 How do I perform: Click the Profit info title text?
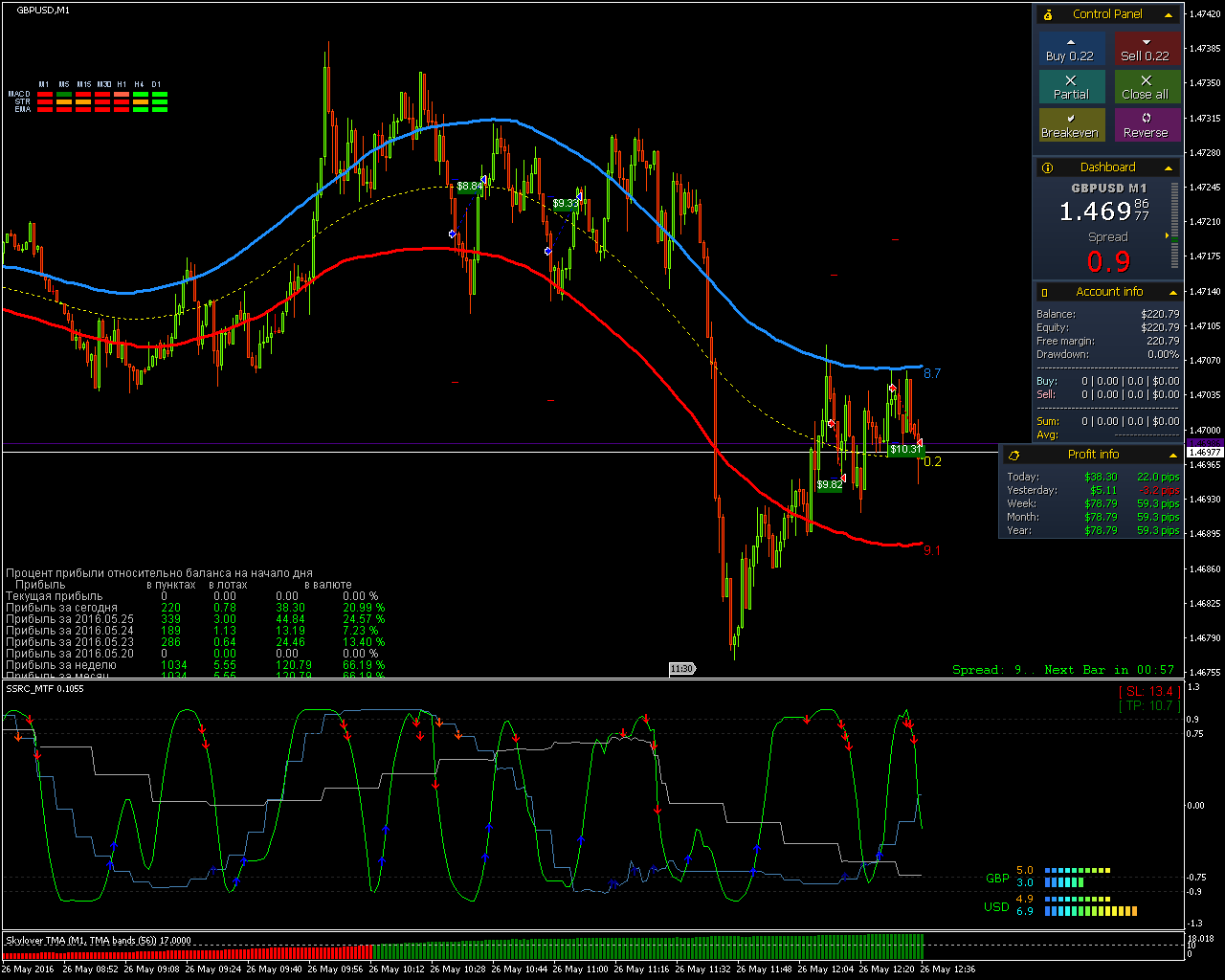pyautogui.click(x=1093, y=455)
